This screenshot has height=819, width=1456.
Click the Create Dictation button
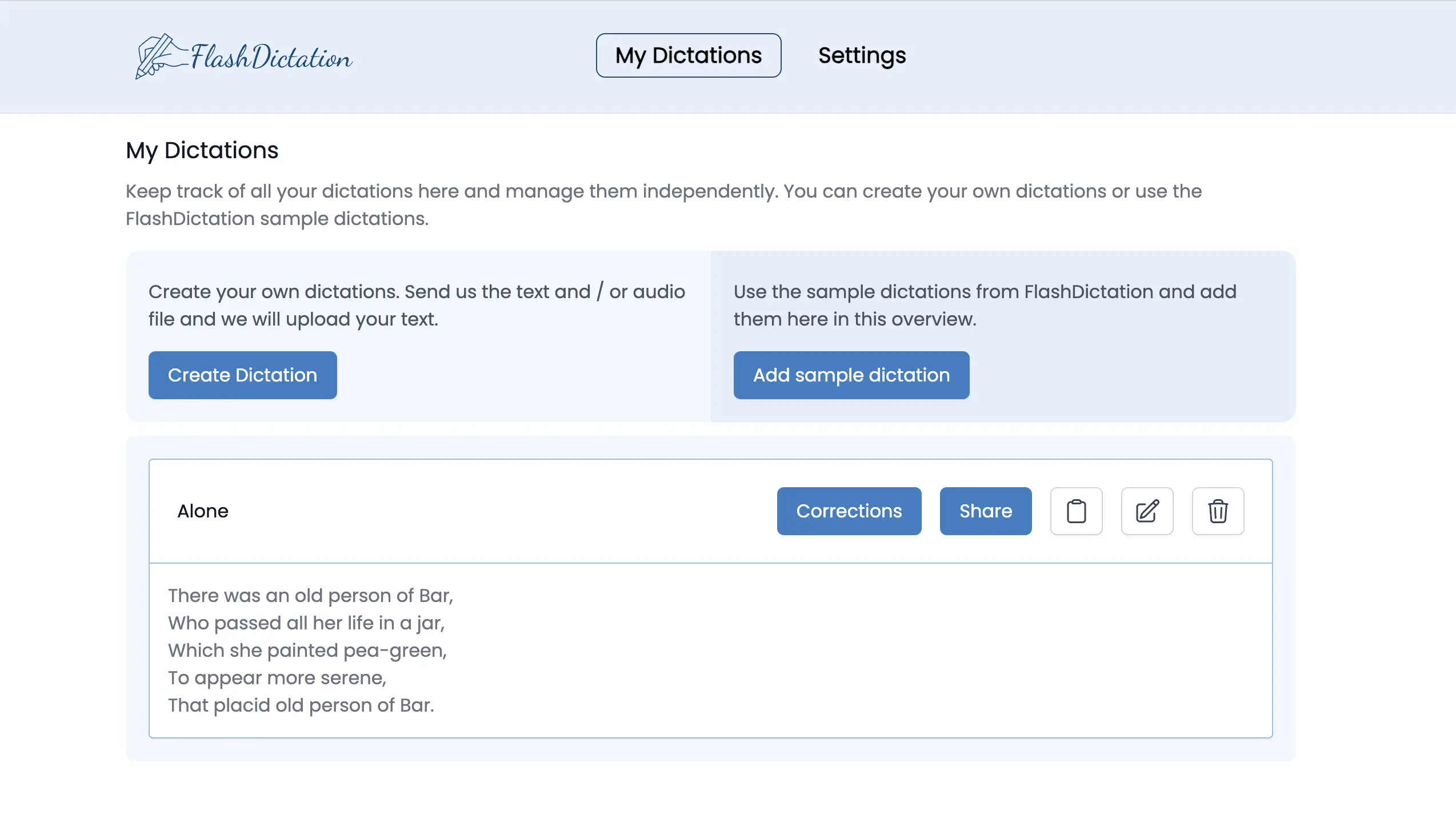click(x=242, y=375)
